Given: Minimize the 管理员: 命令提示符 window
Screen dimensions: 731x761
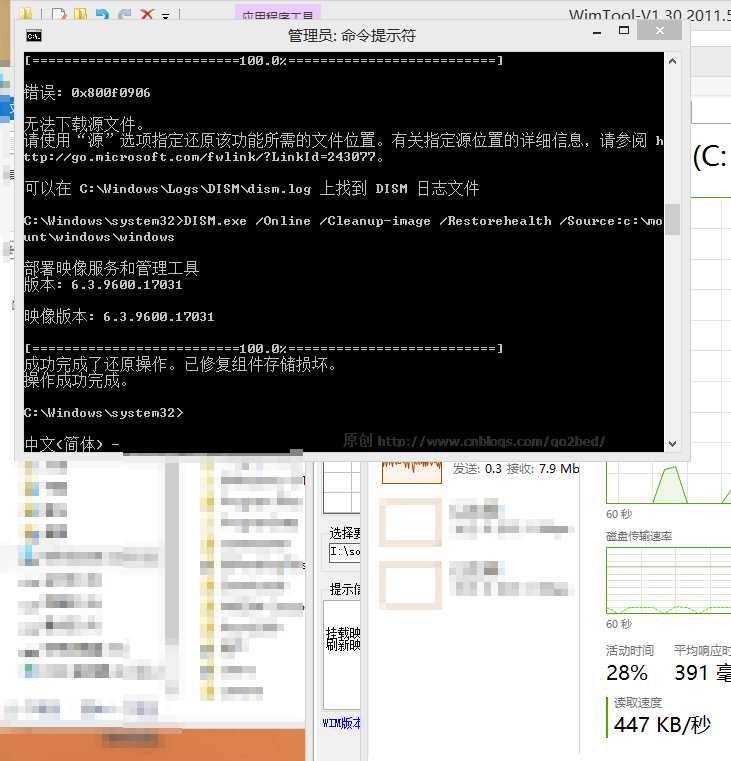Looking at the screenshot, I should pyautogui.click(x=597, y=33).
